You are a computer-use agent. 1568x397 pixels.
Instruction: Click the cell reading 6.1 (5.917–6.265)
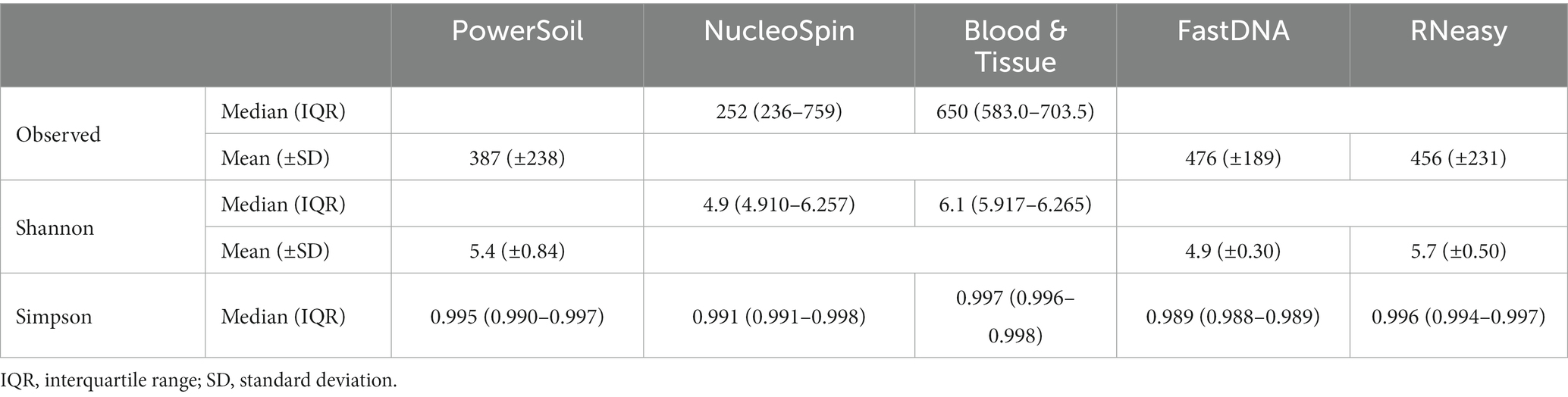(x=1015, y=205)
